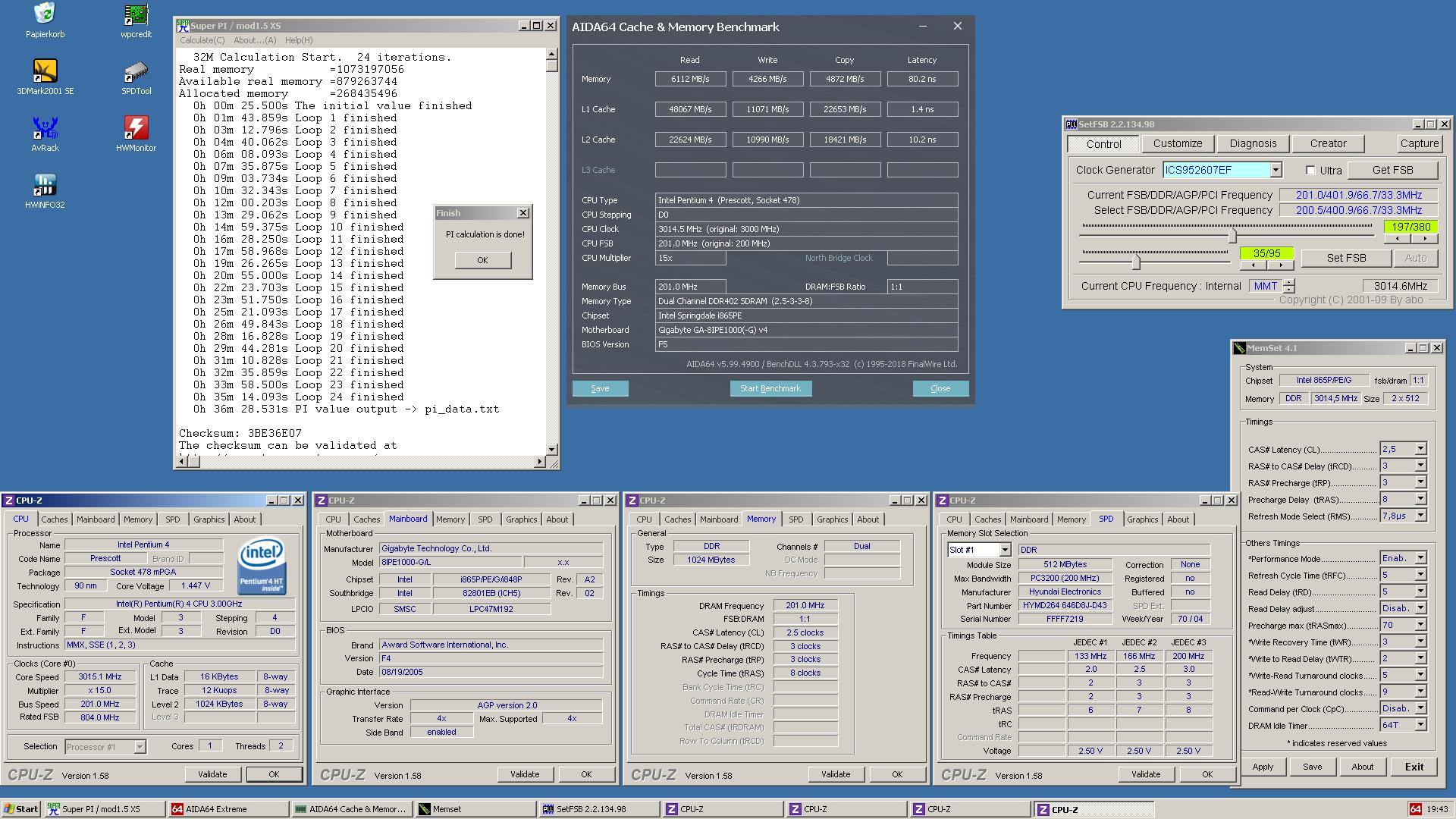Screen dimensions: 1456x819
Task: Click right arrow of the 197/380 stepper
Action: [x=1425, y=239]
